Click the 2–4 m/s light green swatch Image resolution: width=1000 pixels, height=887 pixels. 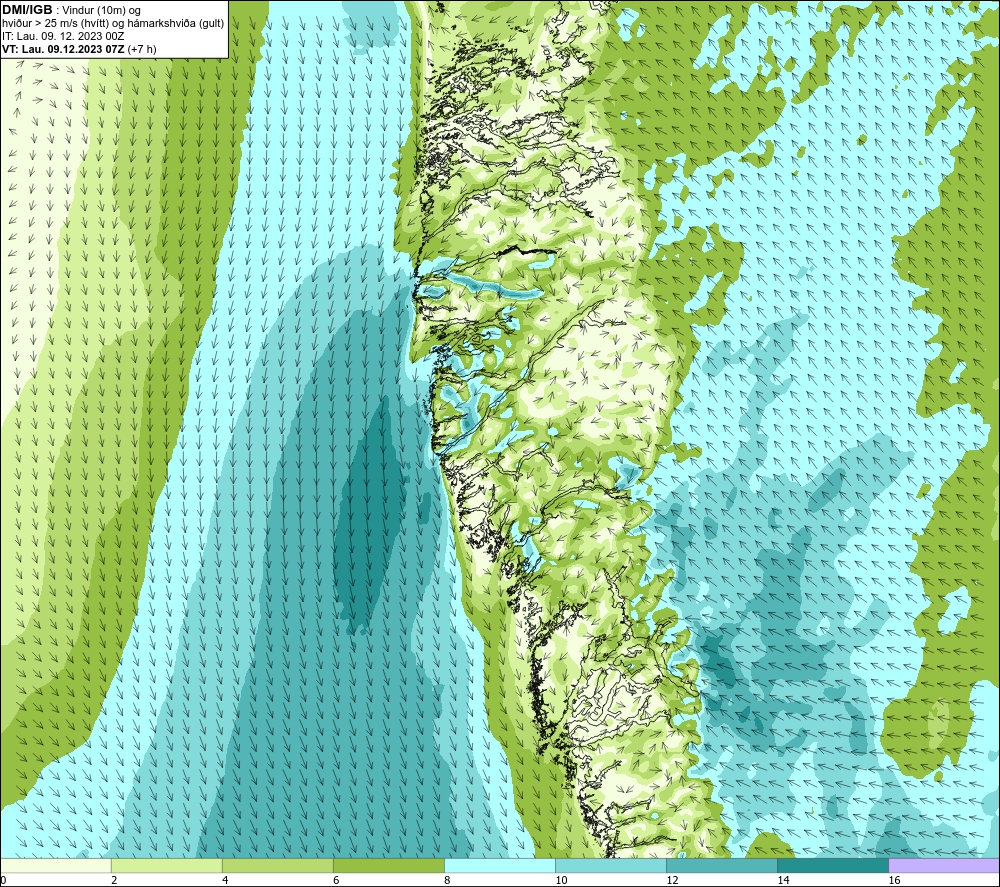point(167,865)
